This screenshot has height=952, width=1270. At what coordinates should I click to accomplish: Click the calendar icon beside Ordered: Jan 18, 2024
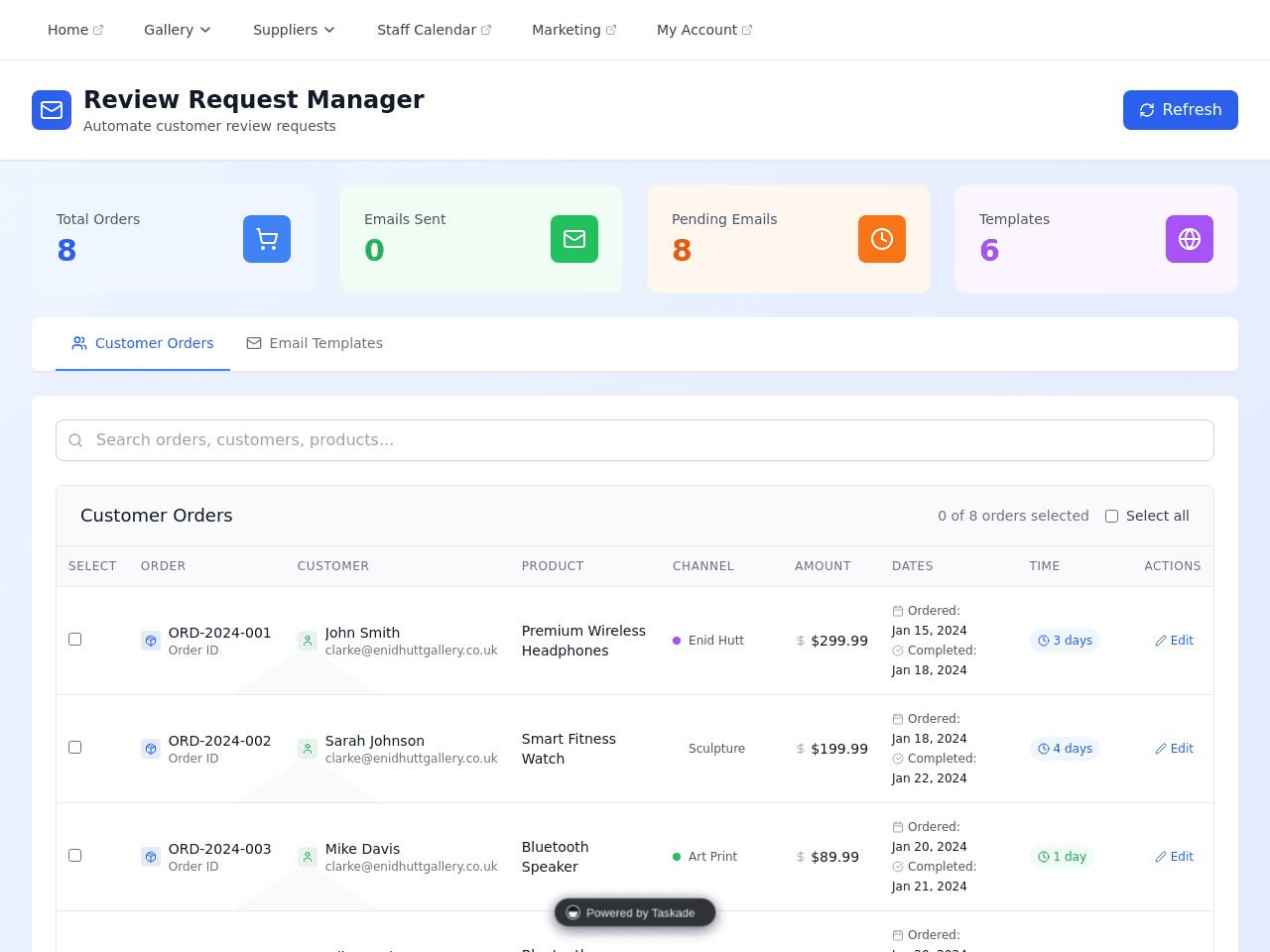[x=898, y=719]
